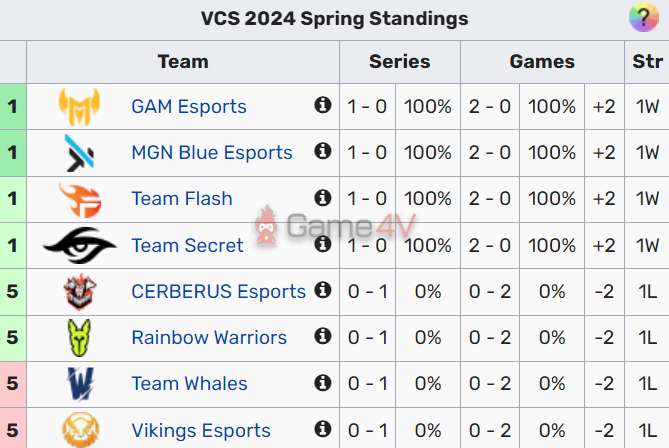
Task: Click the Team Whales logo
Action: (x=78, y=383)
